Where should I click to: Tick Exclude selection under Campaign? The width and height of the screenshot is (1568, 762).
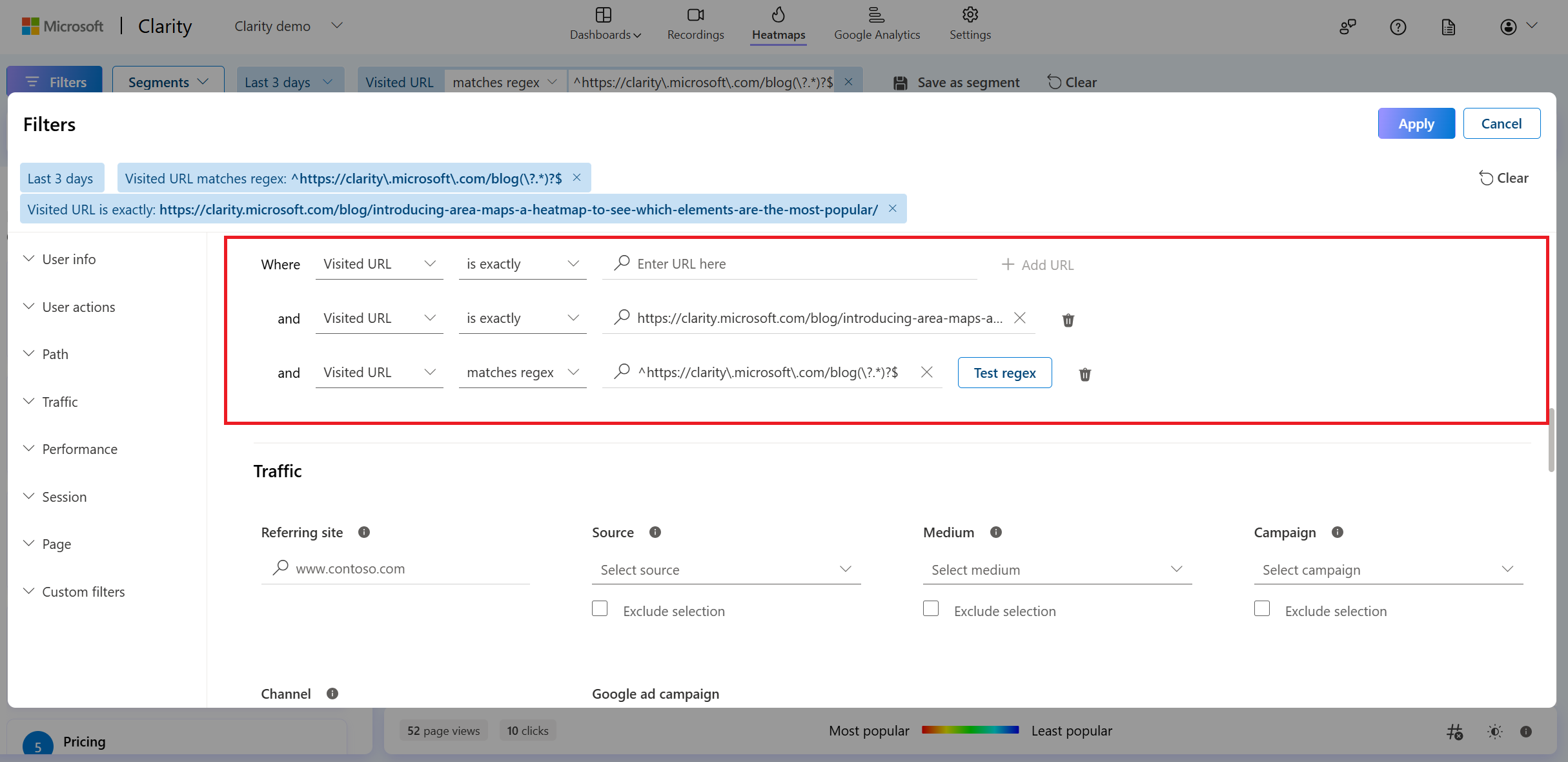[1262, 609]
